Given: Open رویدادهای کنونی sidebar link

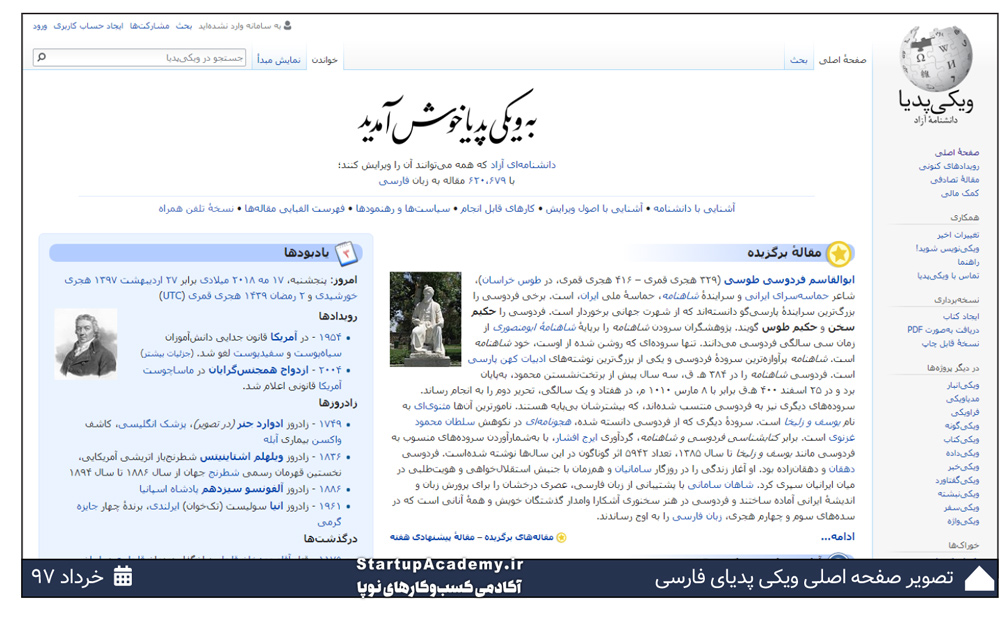Looking at the screenshot, I should [x=949, y=166].
